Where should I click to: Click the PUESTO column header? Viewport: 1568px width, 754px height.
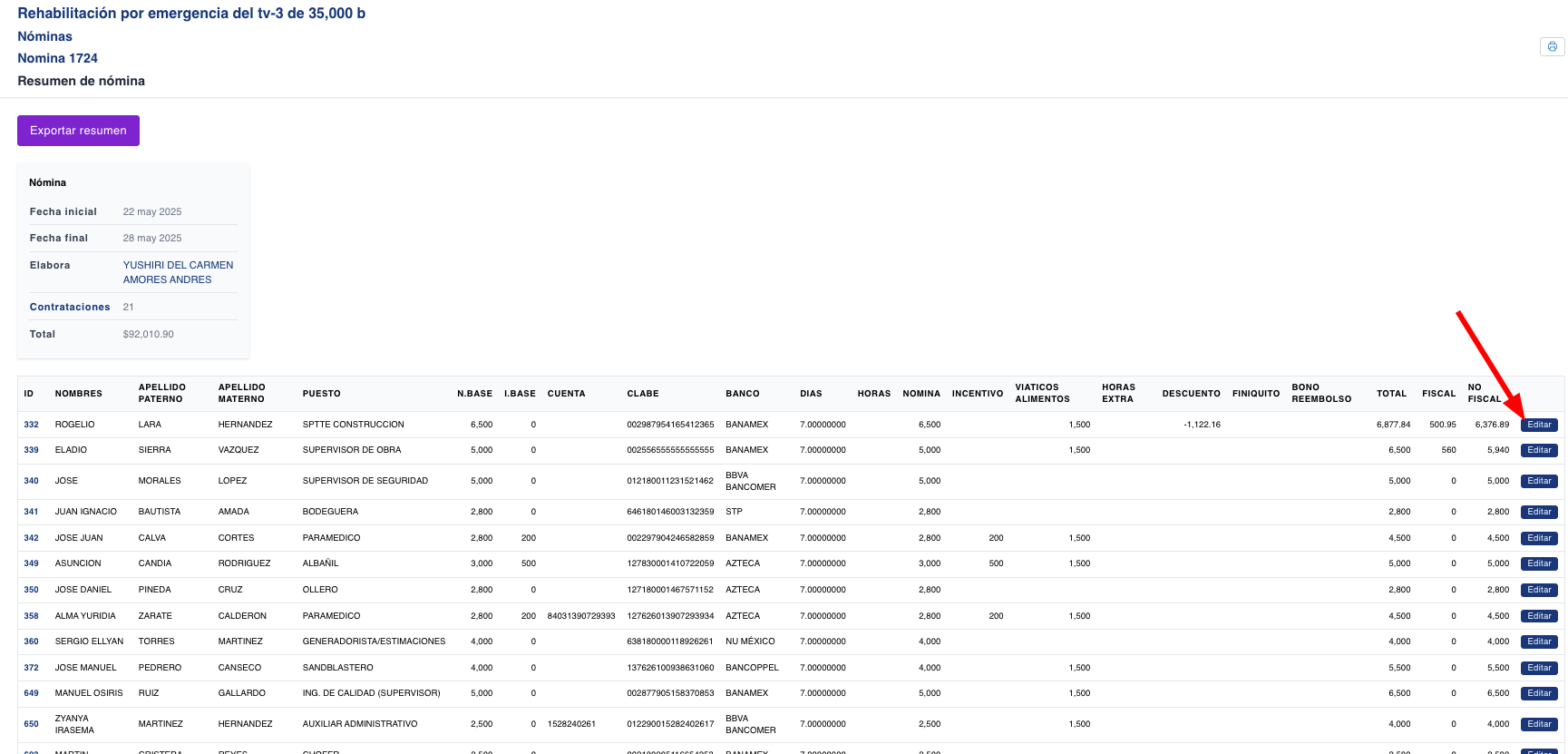click(321, 394)
